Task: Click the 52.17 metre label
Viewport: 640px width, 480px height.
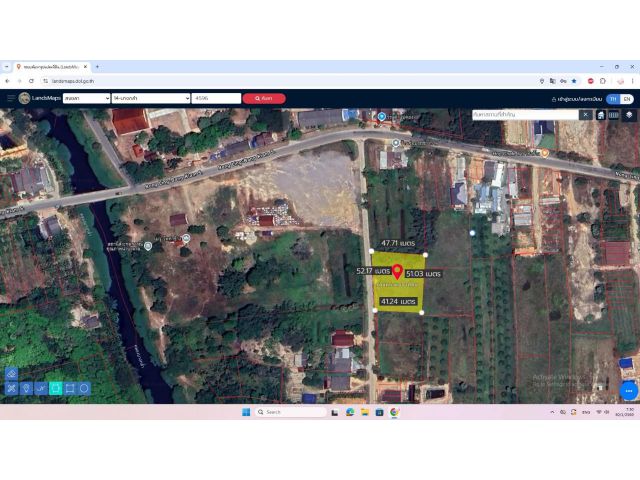Action: [373, 271]
